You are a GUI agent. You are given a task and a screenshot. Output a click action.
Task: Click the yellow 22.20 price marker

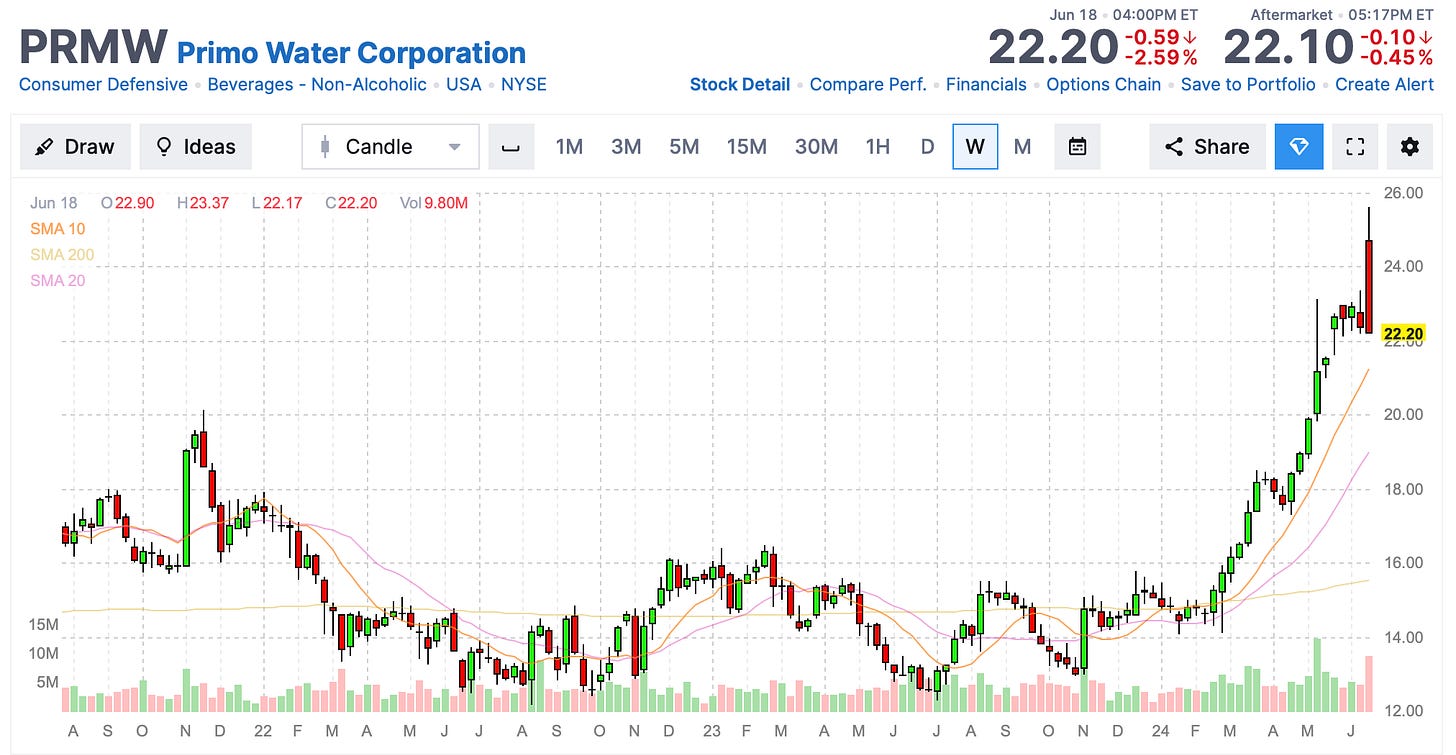(x=1403, y=333)
